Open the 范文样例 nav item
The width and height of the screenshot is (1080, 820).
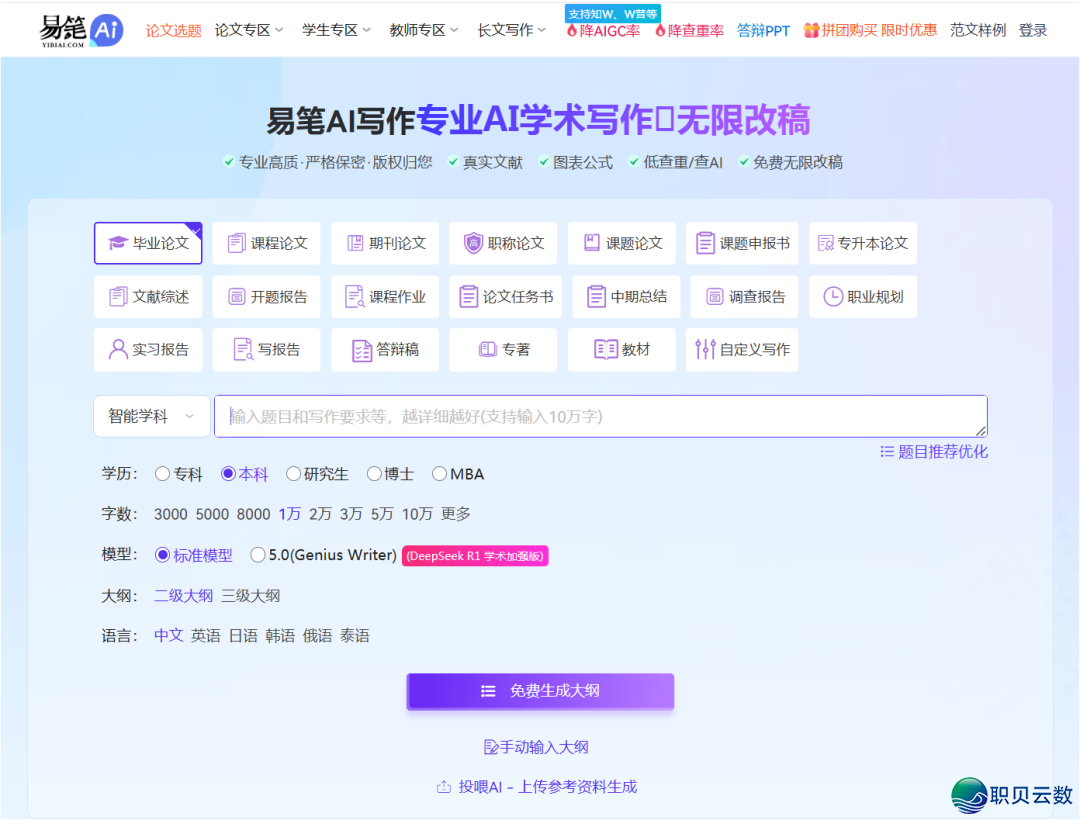click(978, 30)
